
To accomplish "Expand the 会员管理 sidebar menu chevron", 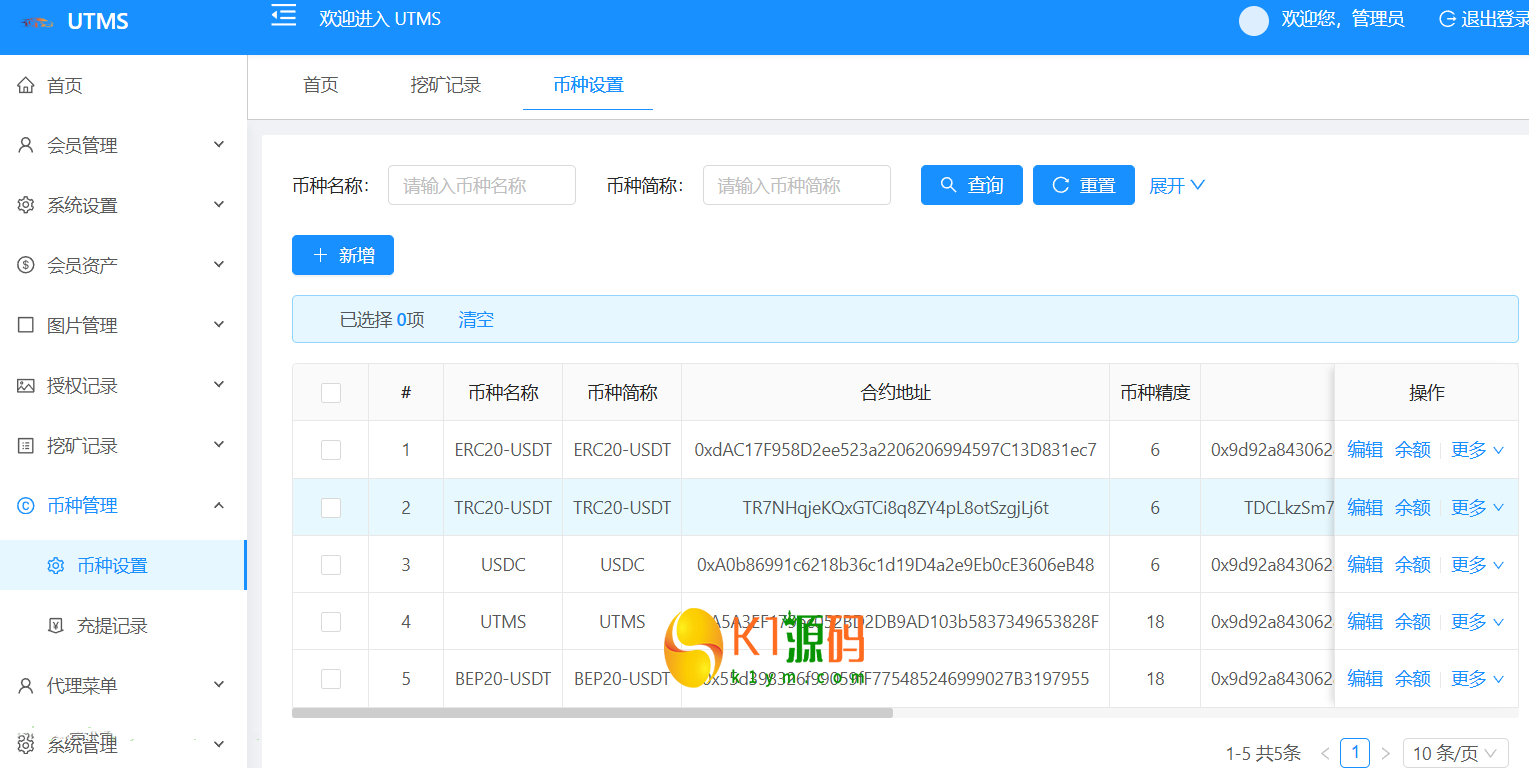I will 219,145.
